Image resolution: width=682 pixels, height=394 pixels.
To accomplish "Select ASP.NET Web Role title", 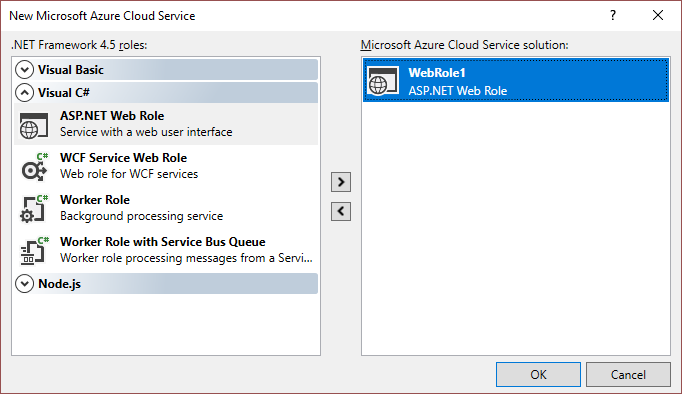I will coord(112,116).
